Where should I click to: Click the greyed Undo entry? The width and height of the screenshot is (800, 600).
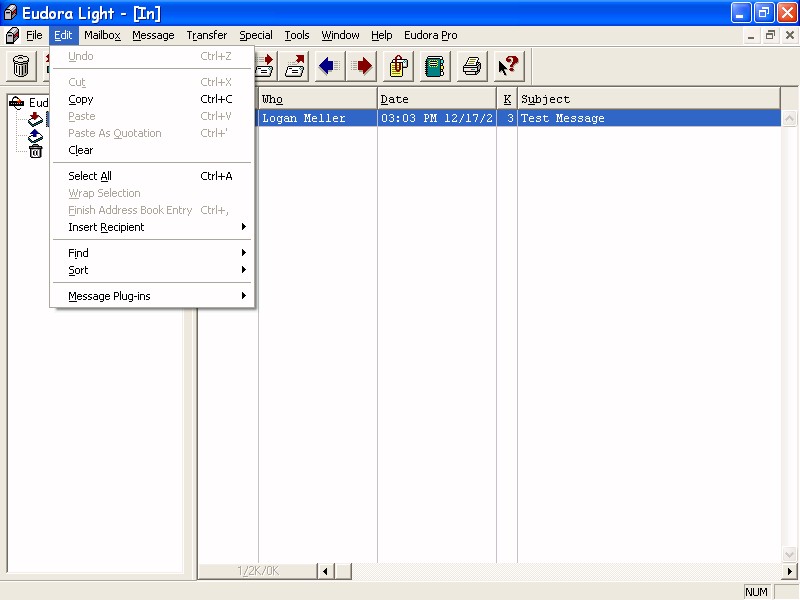(152, 56)
